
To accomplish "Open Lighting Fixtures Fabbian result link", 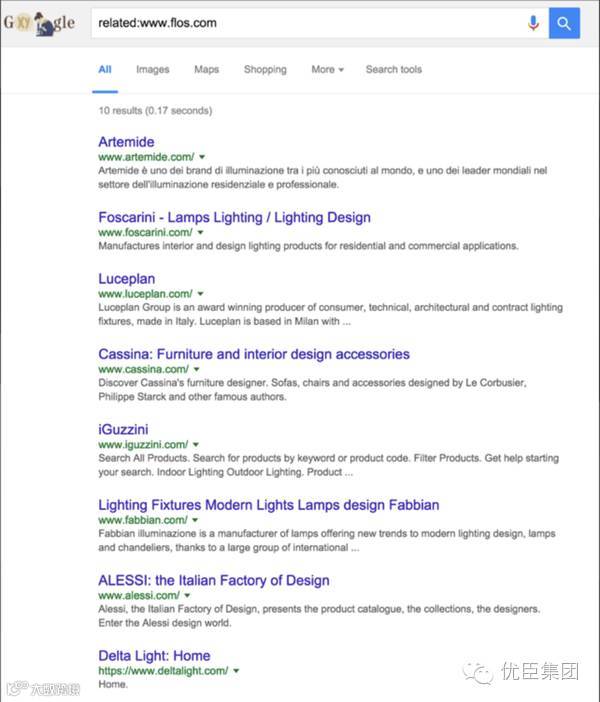I will tap(269, 505).
